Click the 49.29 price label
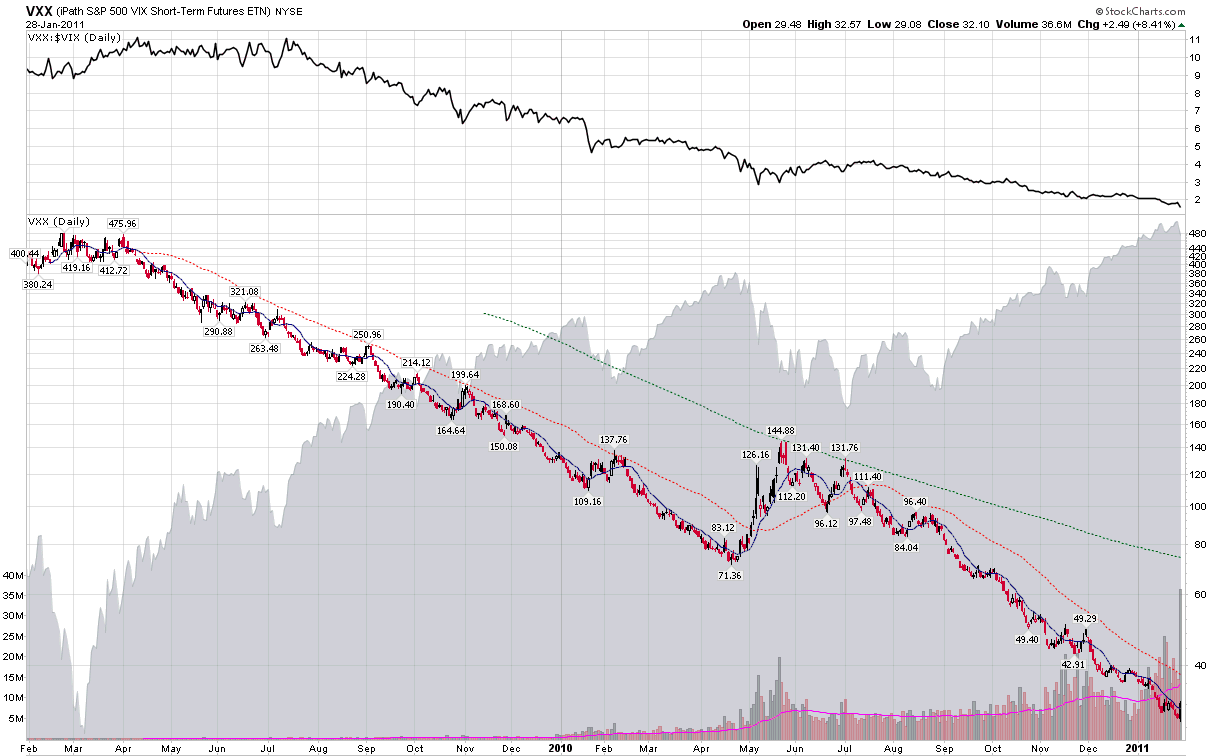 coord(1085,619)
